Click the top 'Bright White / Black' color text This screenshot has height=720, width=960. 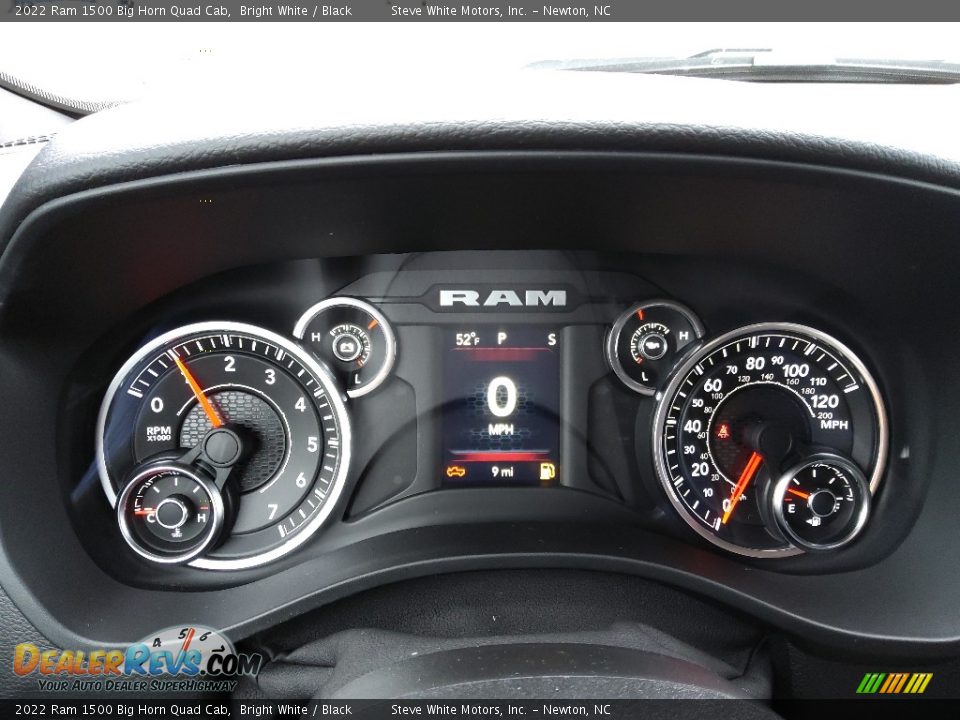296,10
